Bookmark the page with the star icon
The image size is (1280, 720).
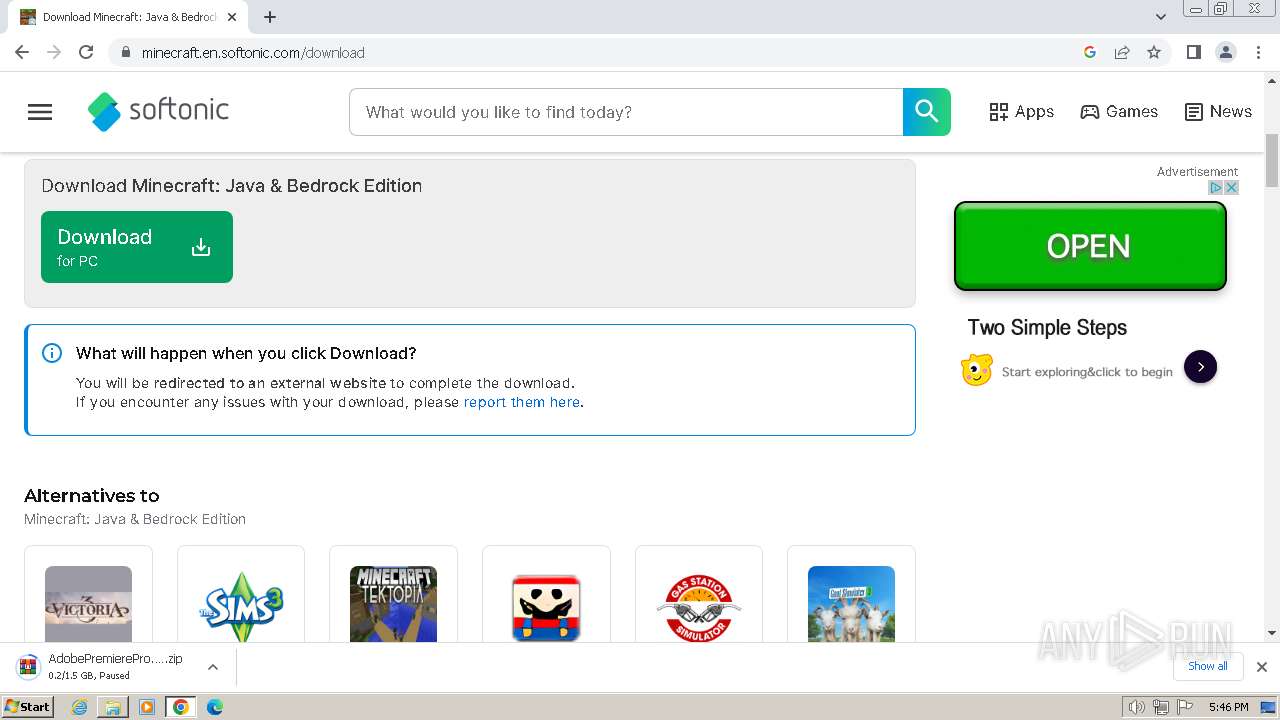click(x=1154, y=52)
